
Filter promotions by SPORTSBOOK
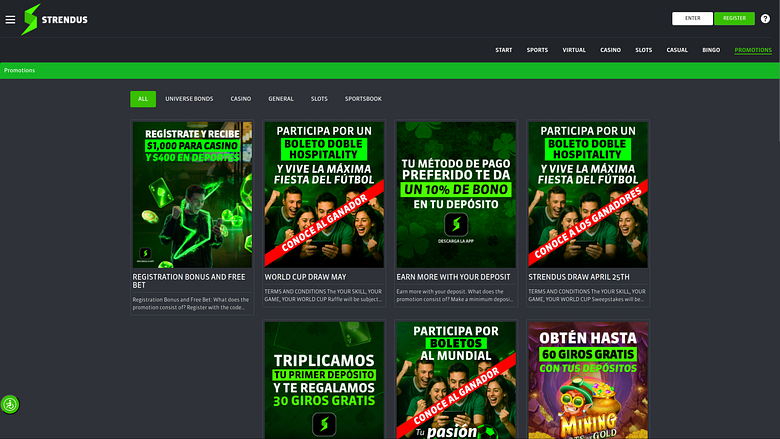(x=363, y=99)
